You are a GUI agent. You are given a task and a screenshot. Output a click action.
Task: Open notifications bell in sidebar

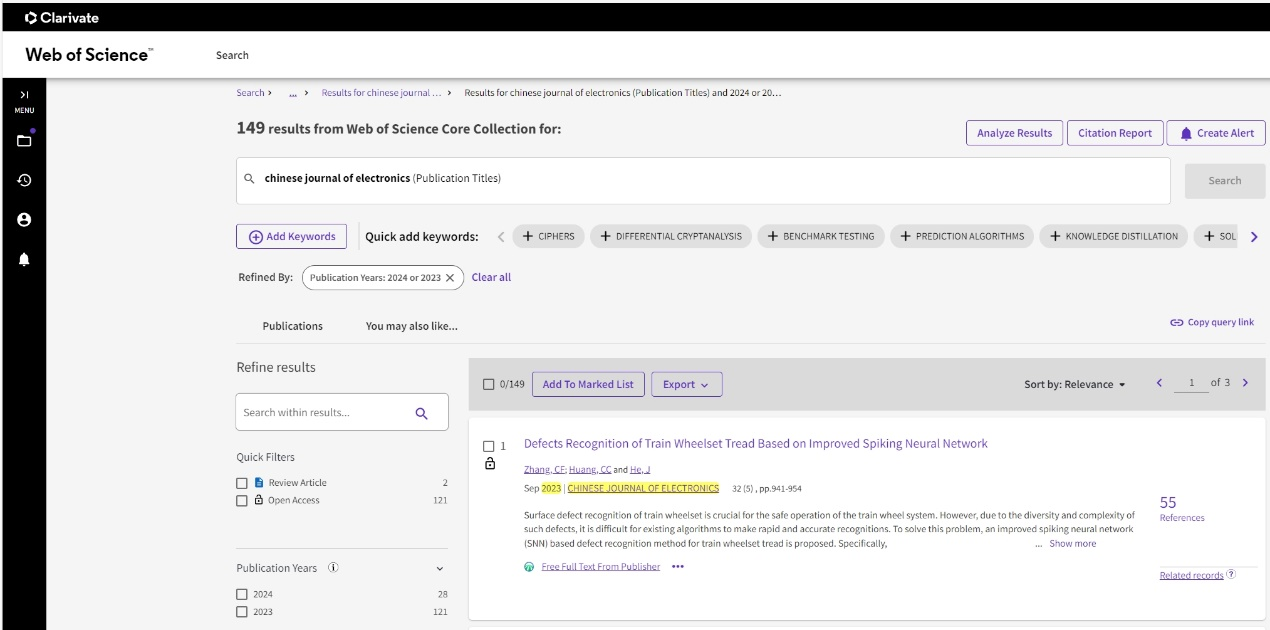[x=24, y=260]
